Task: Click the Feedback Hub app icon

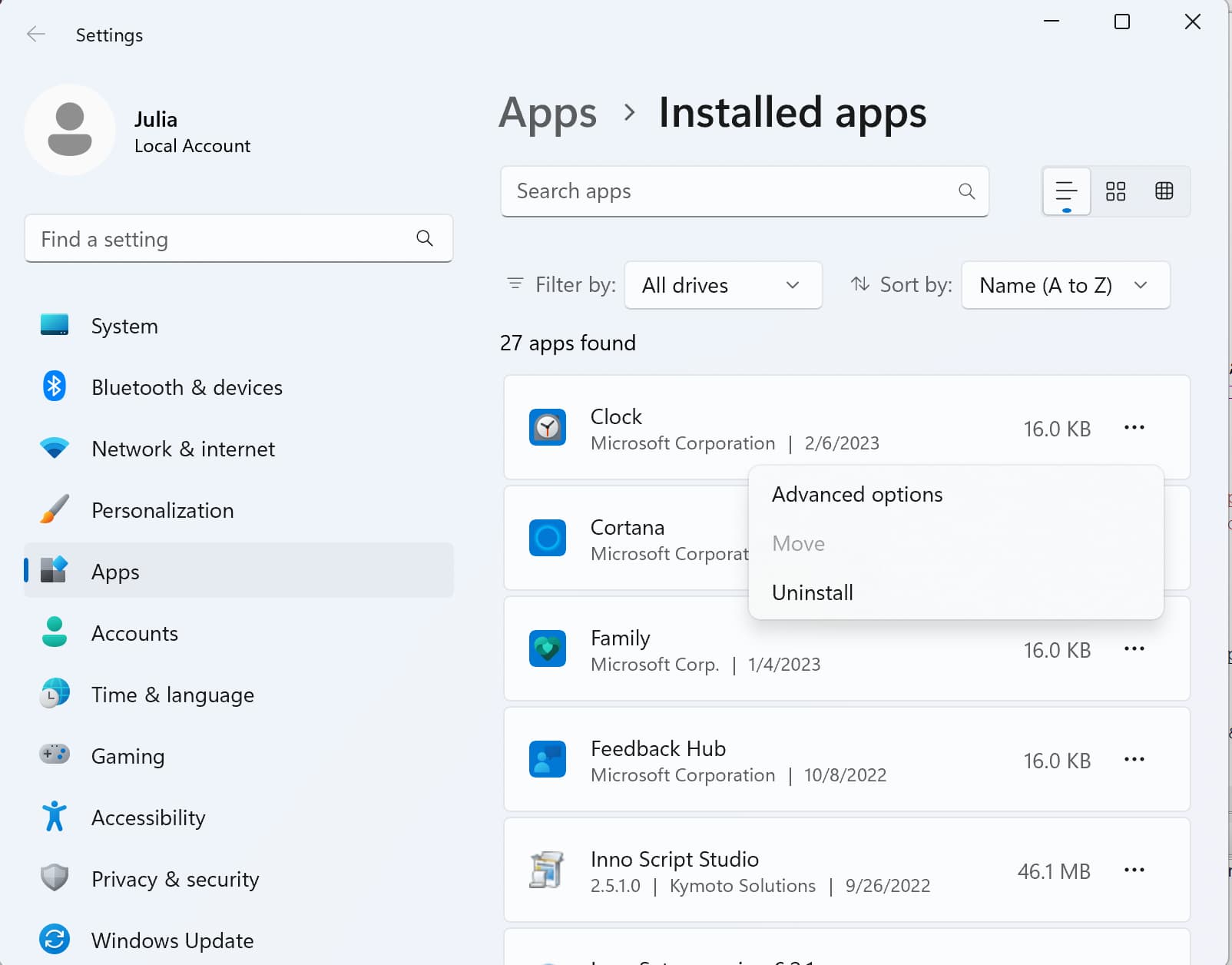Action: [x=548, y=760]
